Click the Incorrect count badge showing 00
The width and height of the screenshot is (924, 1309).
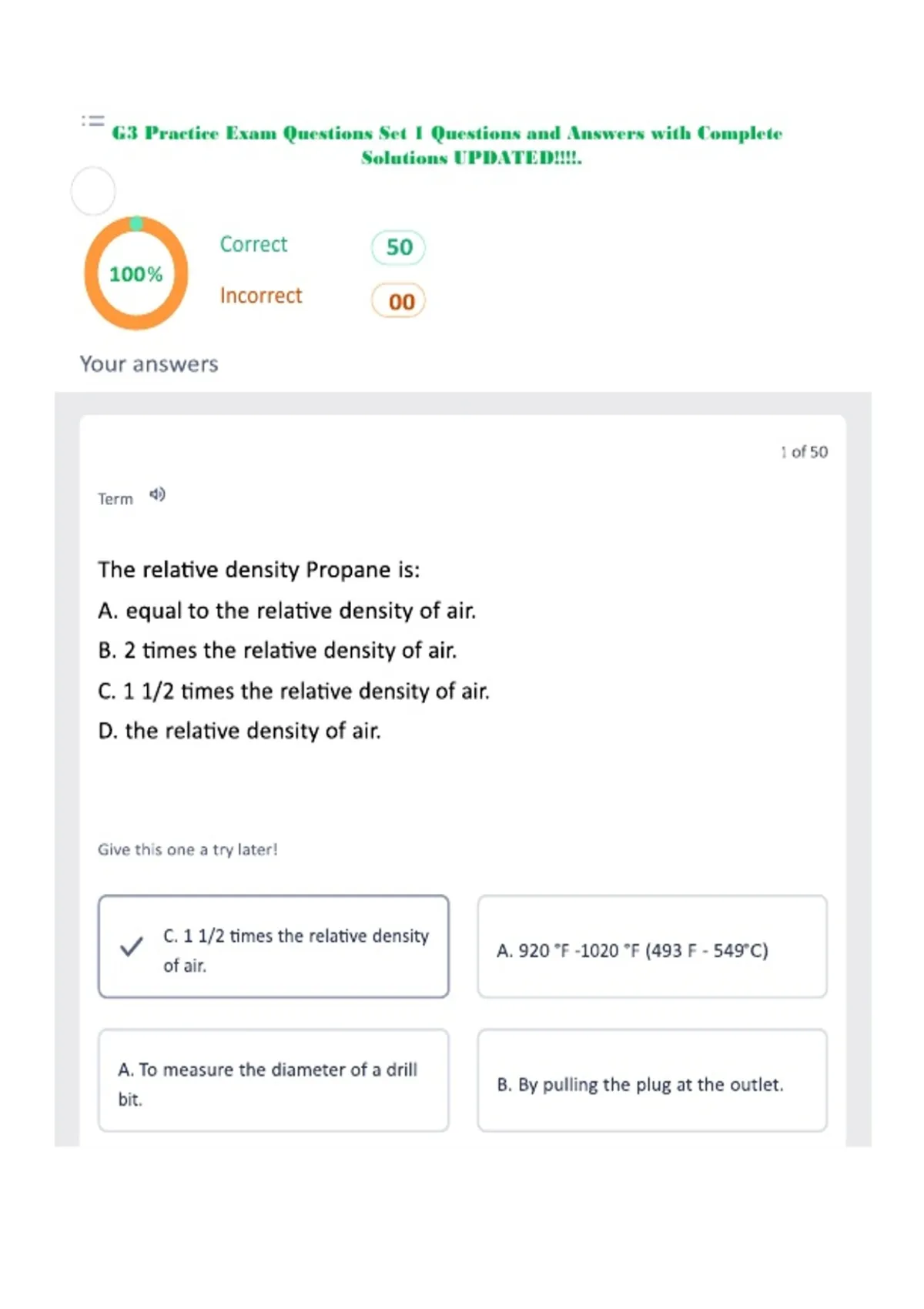tap(399, 301)
